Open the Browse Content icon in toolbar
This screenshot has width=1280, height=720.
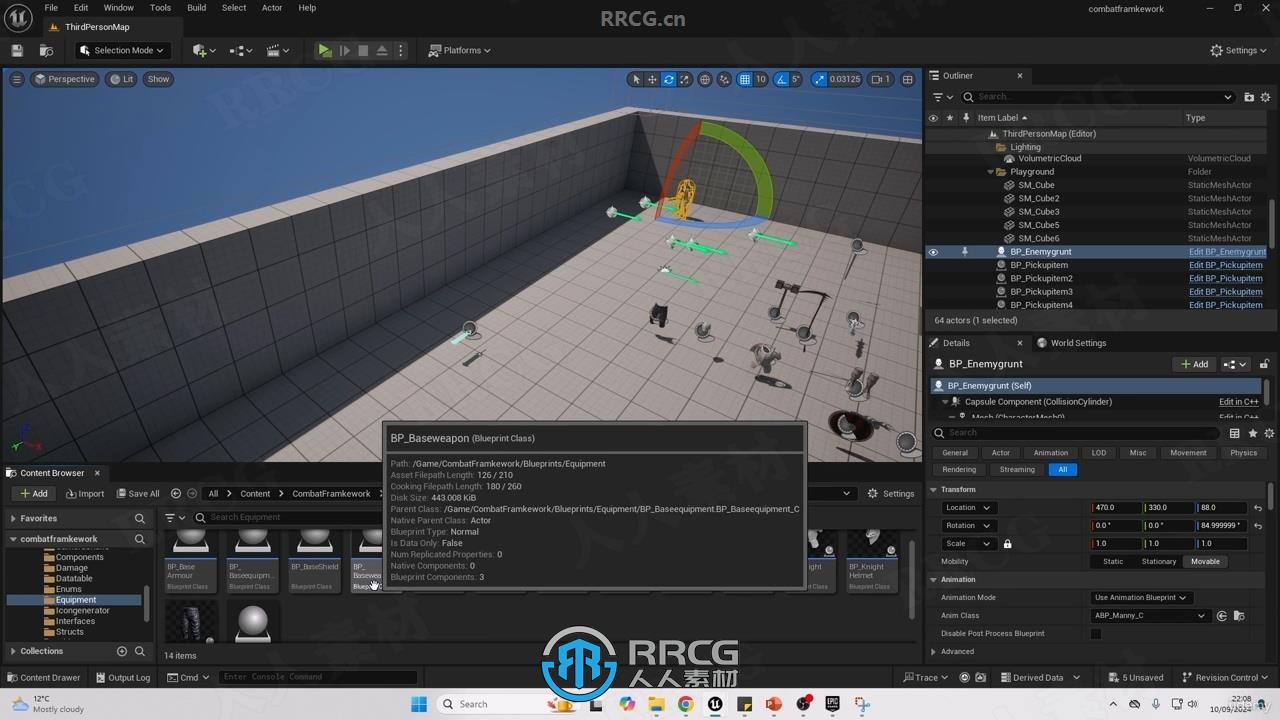(46, 50)
